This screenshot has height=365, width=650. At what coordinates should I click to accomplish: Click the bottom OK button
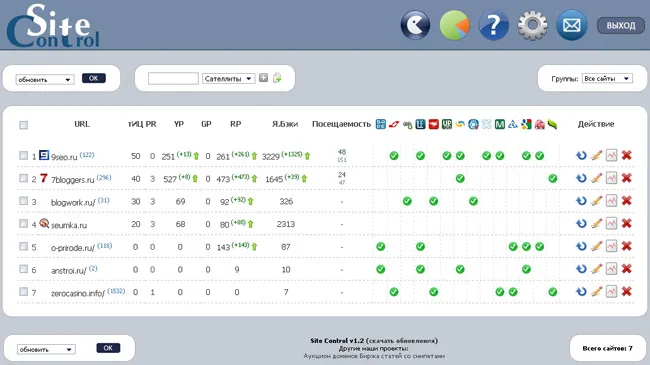pyautogui.click(x=108, y=348)
